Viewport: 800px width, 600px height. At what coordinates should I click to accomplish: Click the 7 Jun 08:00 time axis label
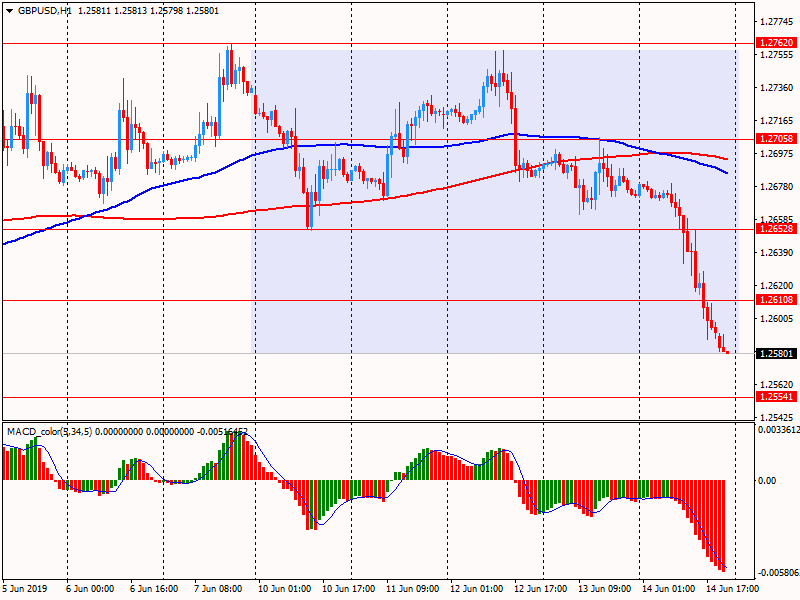tap(218, 589)
